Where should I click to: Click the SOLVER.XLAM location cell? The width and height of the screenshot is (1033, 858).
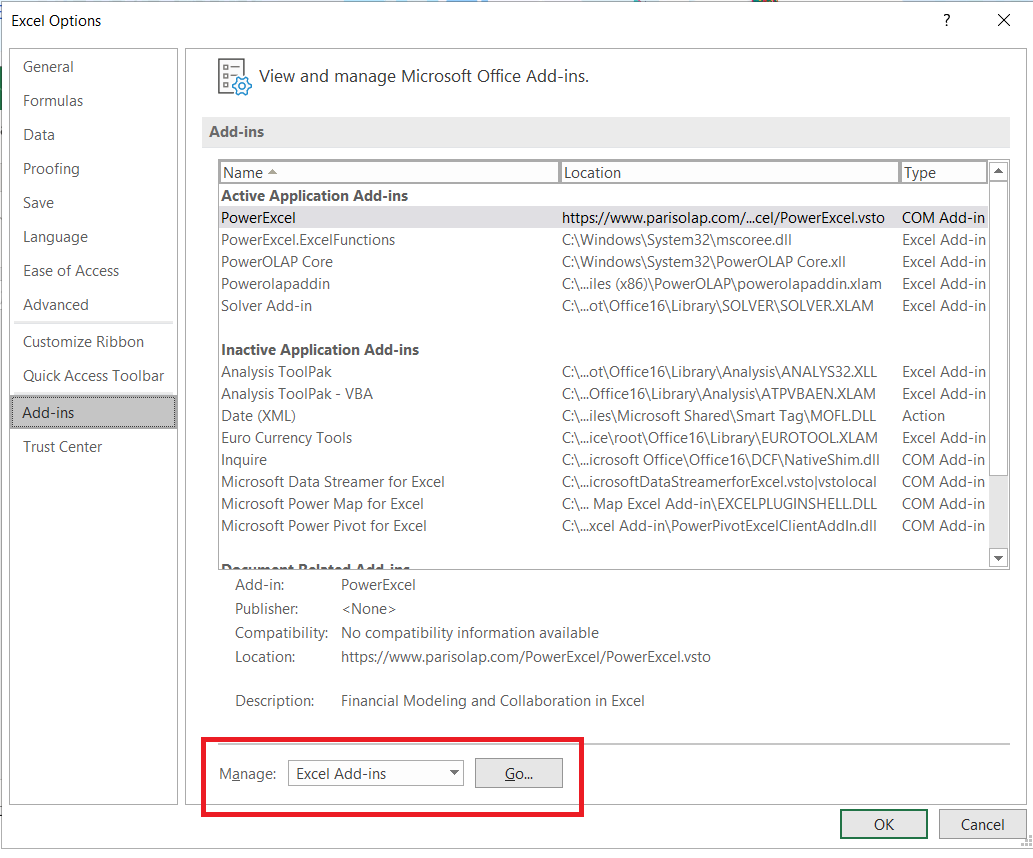[x=717, y=306]
